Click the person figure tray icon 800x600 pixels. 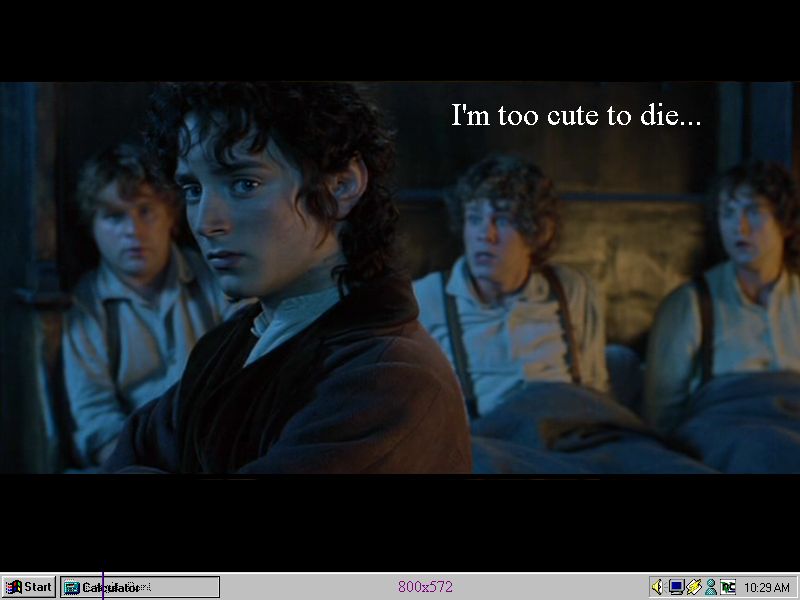tap(711, 587)
